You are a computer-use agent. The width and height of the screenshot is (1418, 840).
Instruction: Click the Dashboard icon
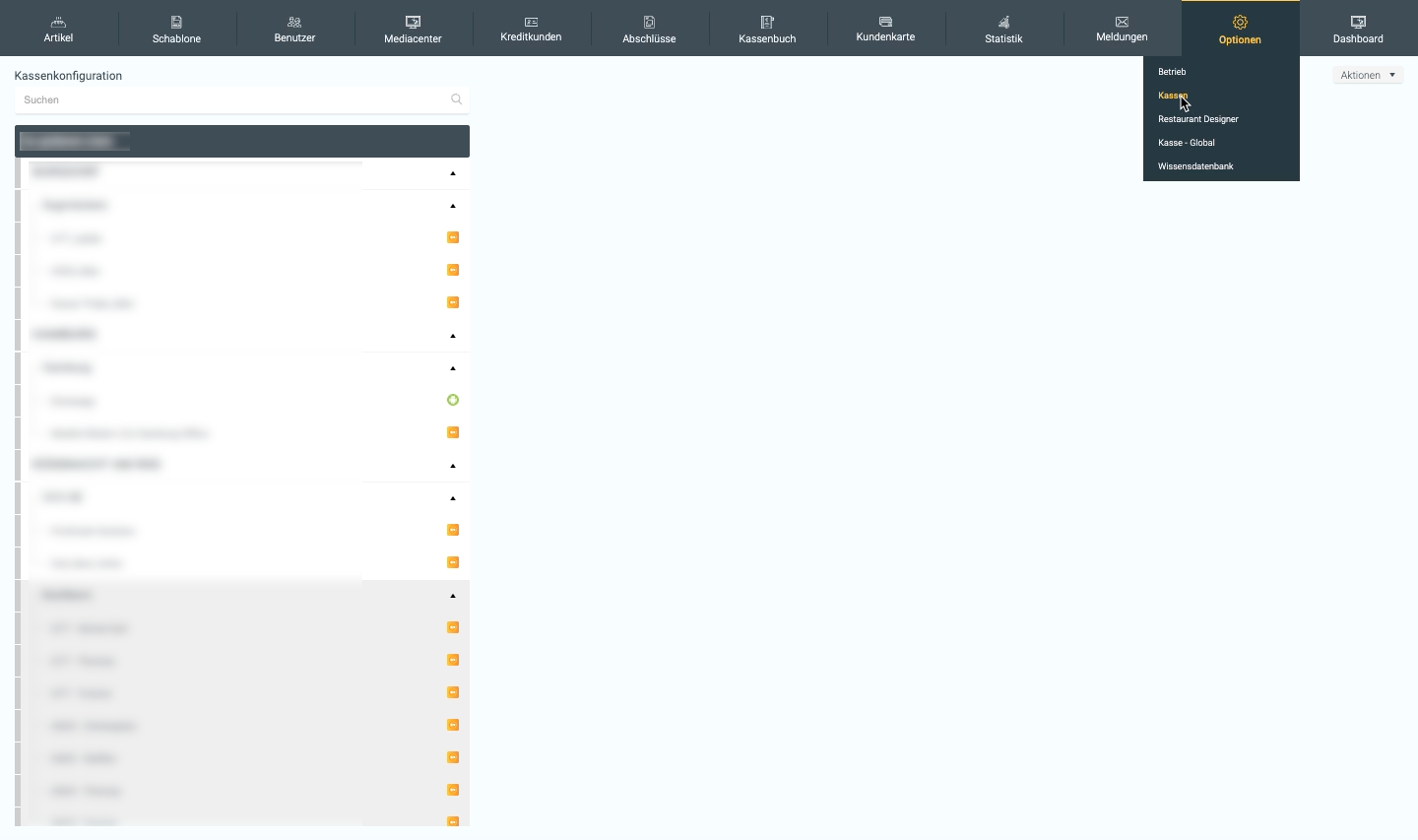coord(1358,22)
